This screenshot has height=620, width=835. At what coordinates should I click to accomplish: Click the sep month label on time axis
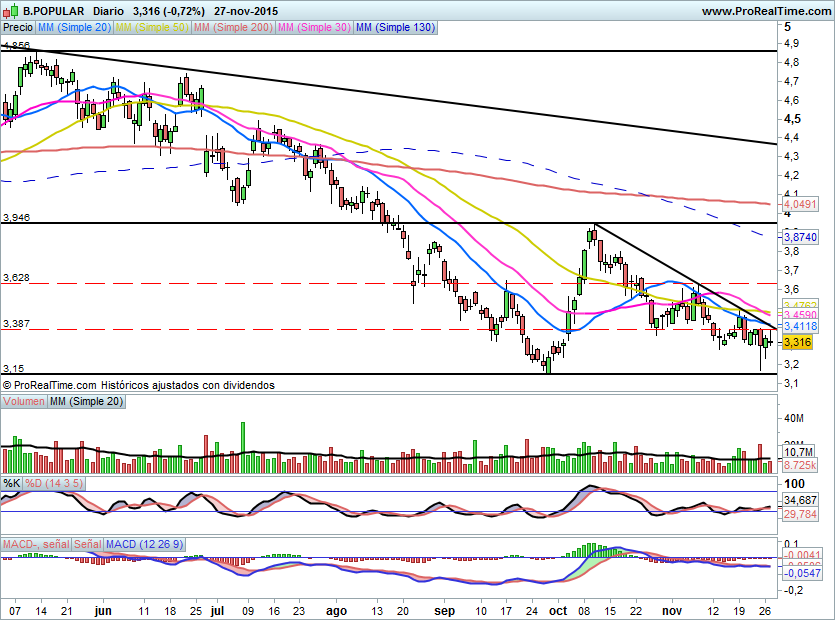pyautogui.click(x=445, y=611)
